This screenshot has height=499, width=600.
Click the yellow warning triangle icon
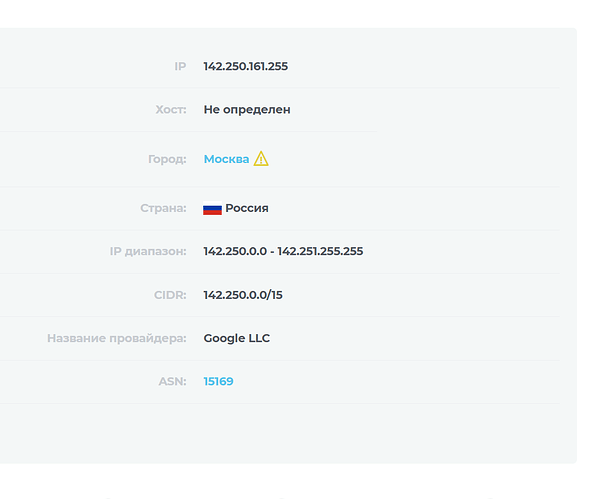[x=261, y=158]
